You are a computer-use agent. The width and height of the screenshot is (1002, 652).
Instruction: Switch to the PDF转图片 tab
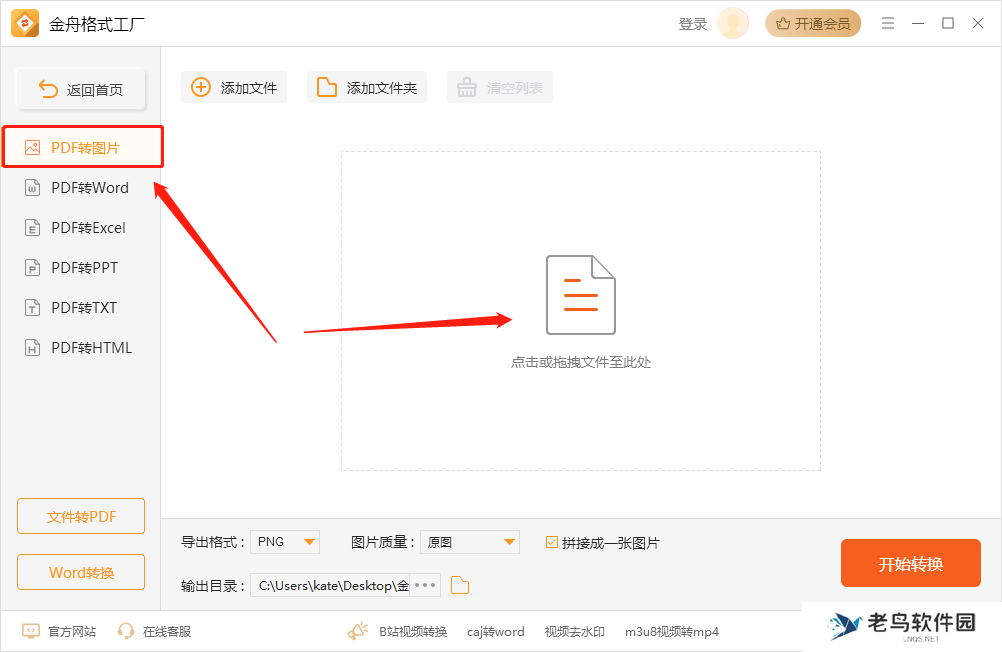tap(85, 146)
